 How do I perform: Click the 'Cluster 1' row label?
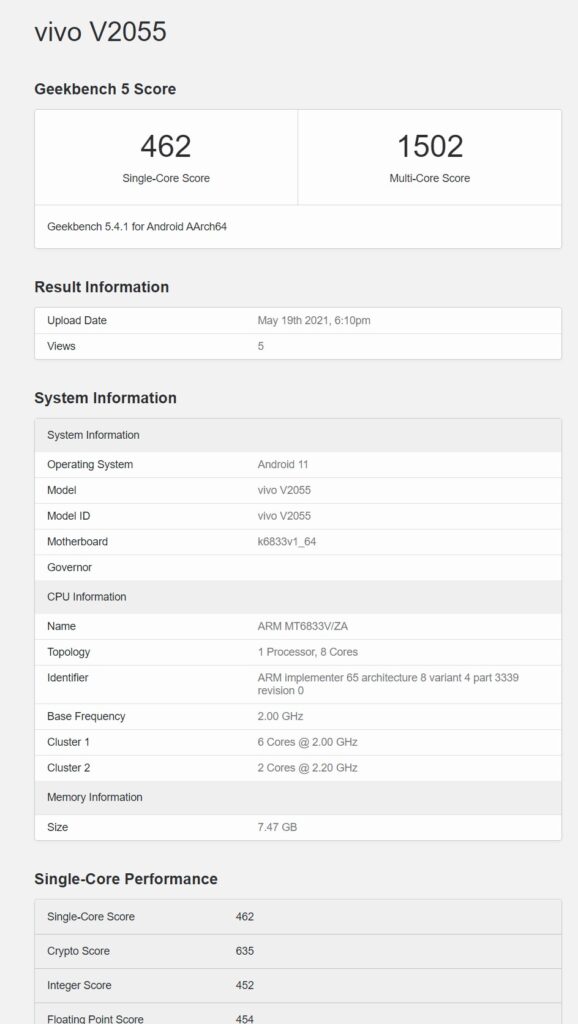(69, 742)
